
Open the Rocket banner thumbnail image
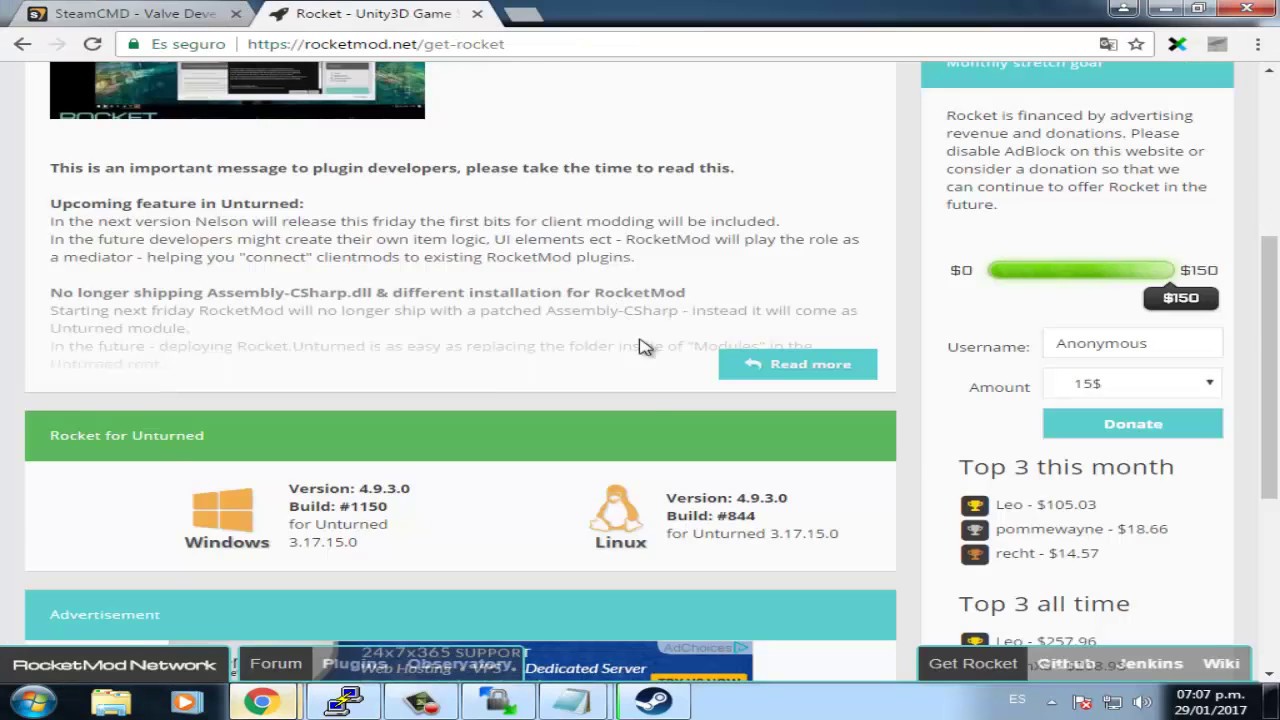[237, 90]
